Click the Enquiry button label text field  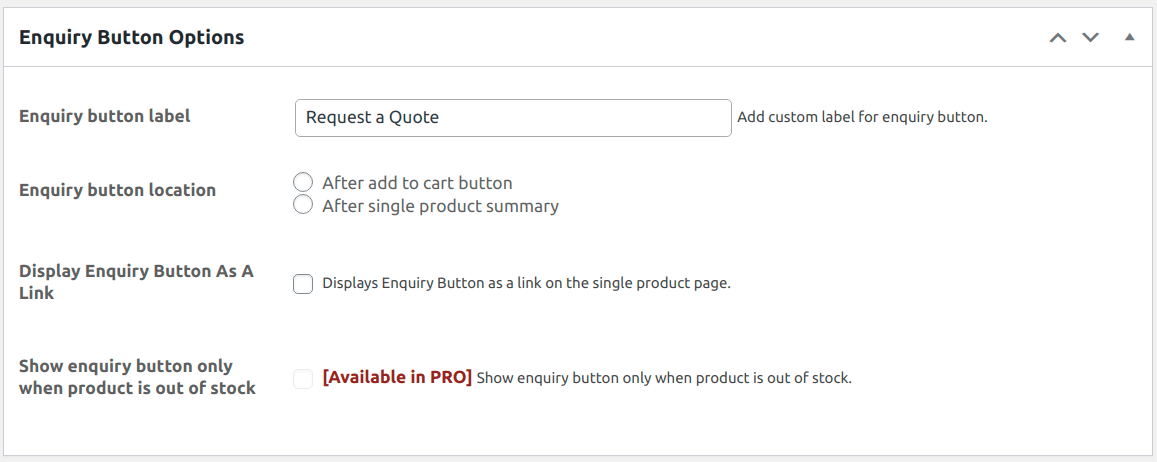coord(513,117)
